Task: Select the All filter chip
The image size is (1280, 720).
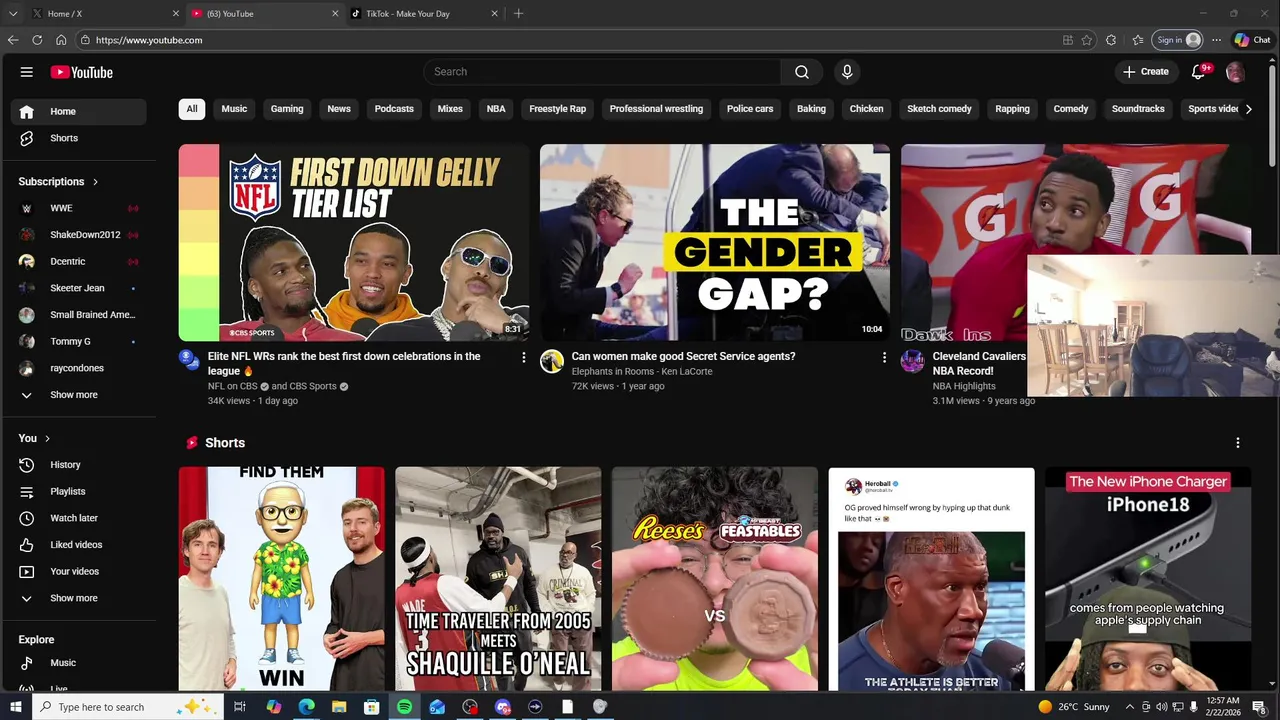Action: [x=192, y=109]
